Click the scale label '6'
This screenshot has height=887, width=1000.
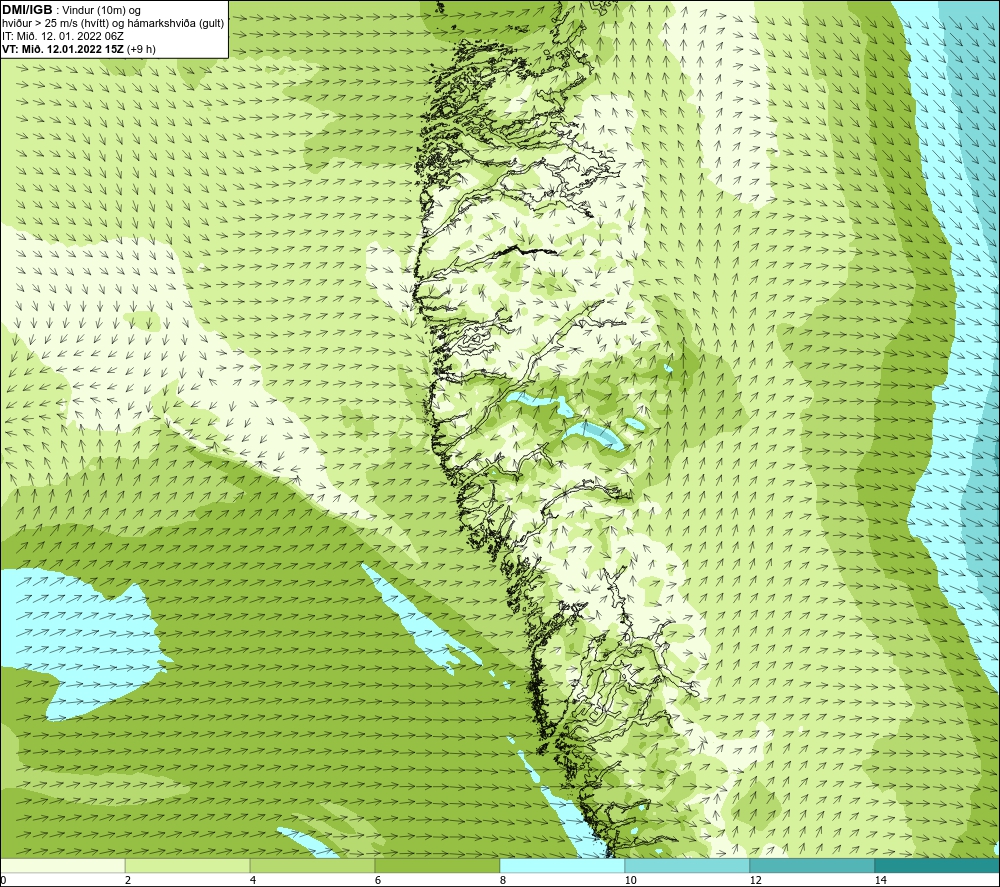coord(378,881)
